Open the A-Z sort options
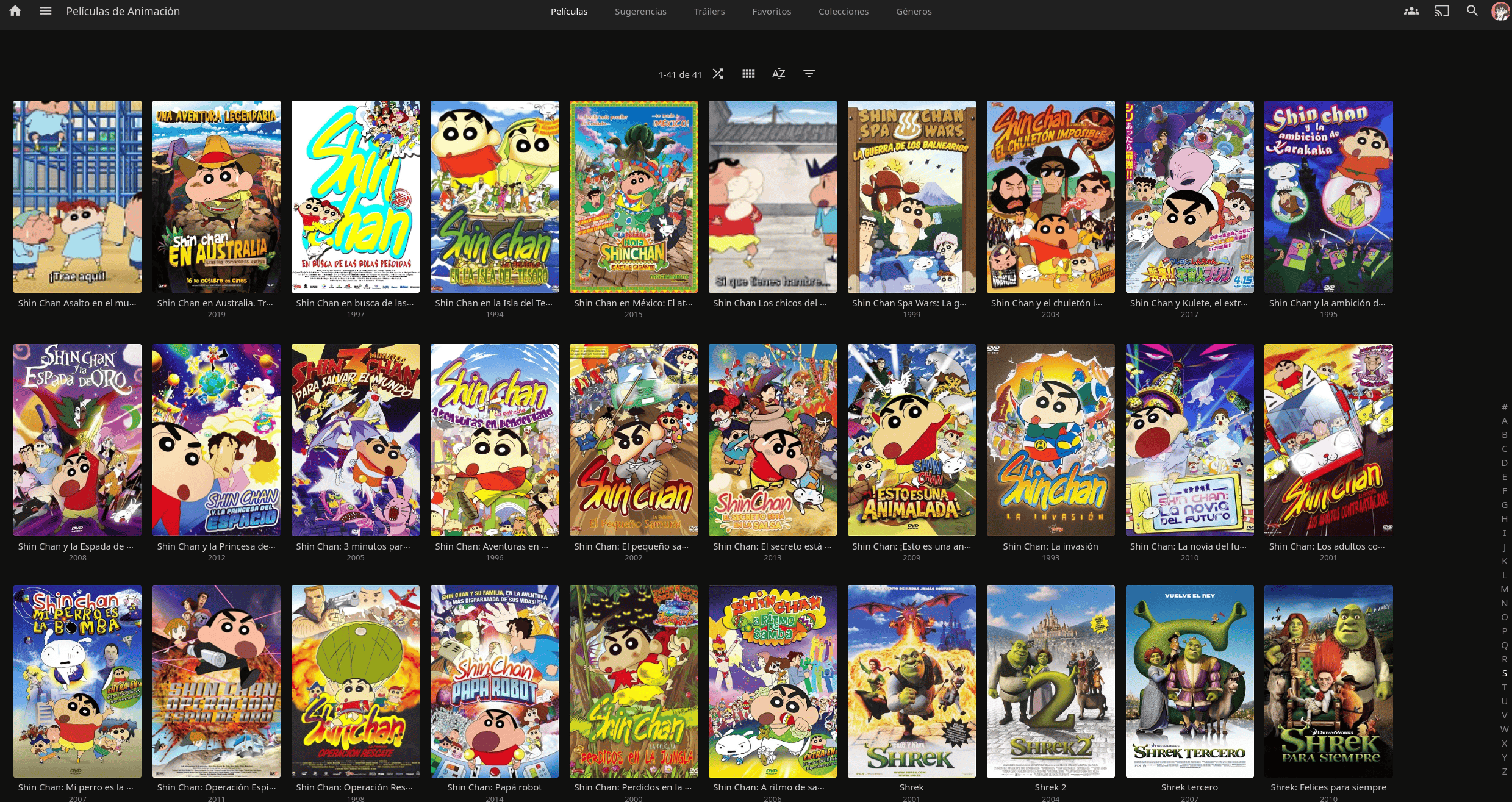The height and width of the screenshot is (802, 1512). tap(778, 74)
